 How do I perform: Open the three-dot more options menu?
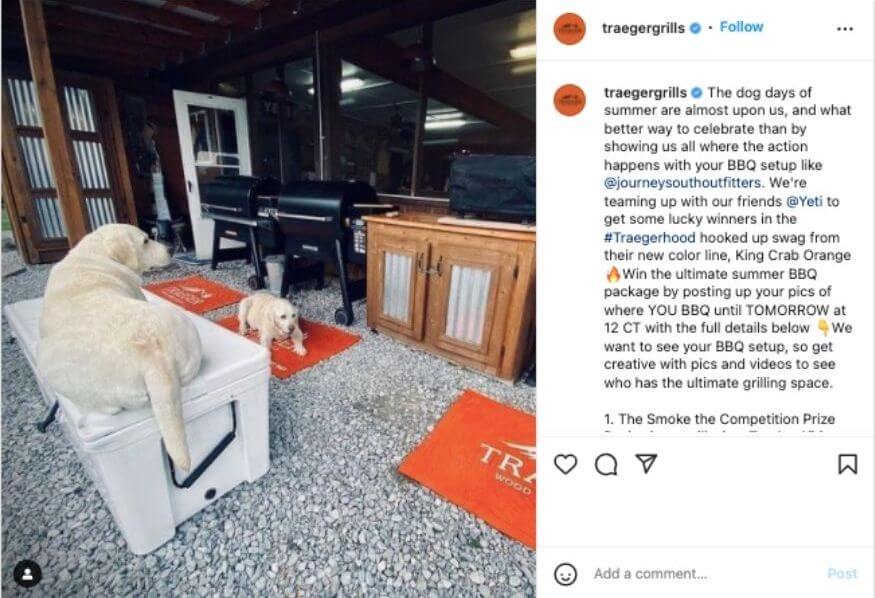point(845,28)
